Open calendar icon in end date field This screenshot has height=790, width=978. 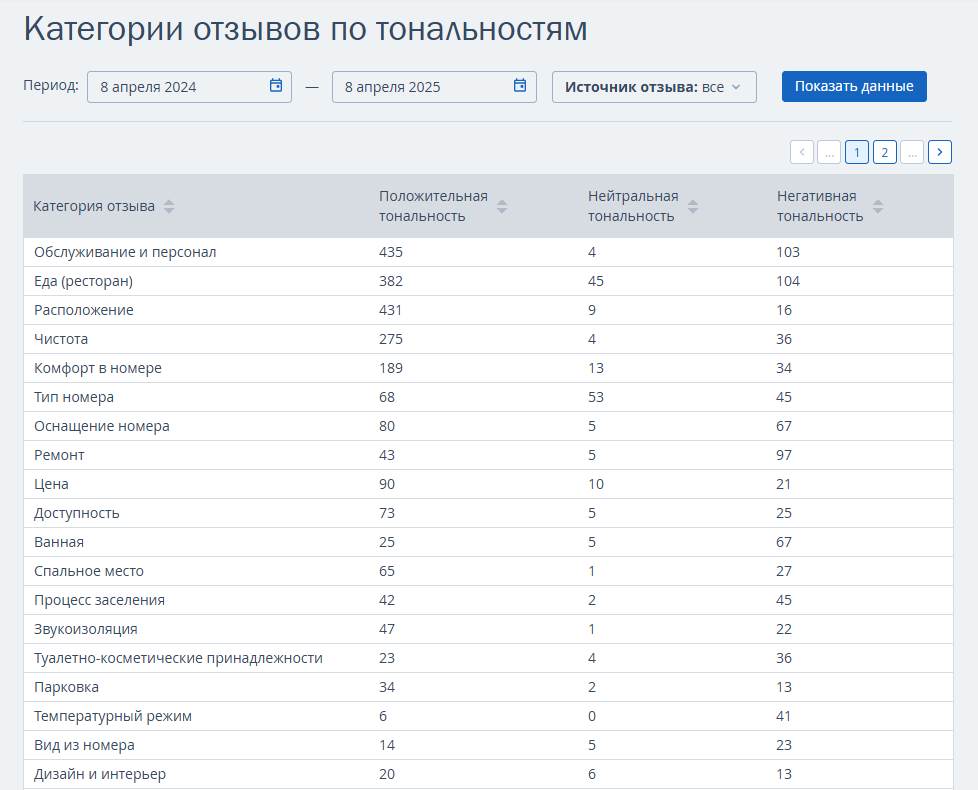520,86
